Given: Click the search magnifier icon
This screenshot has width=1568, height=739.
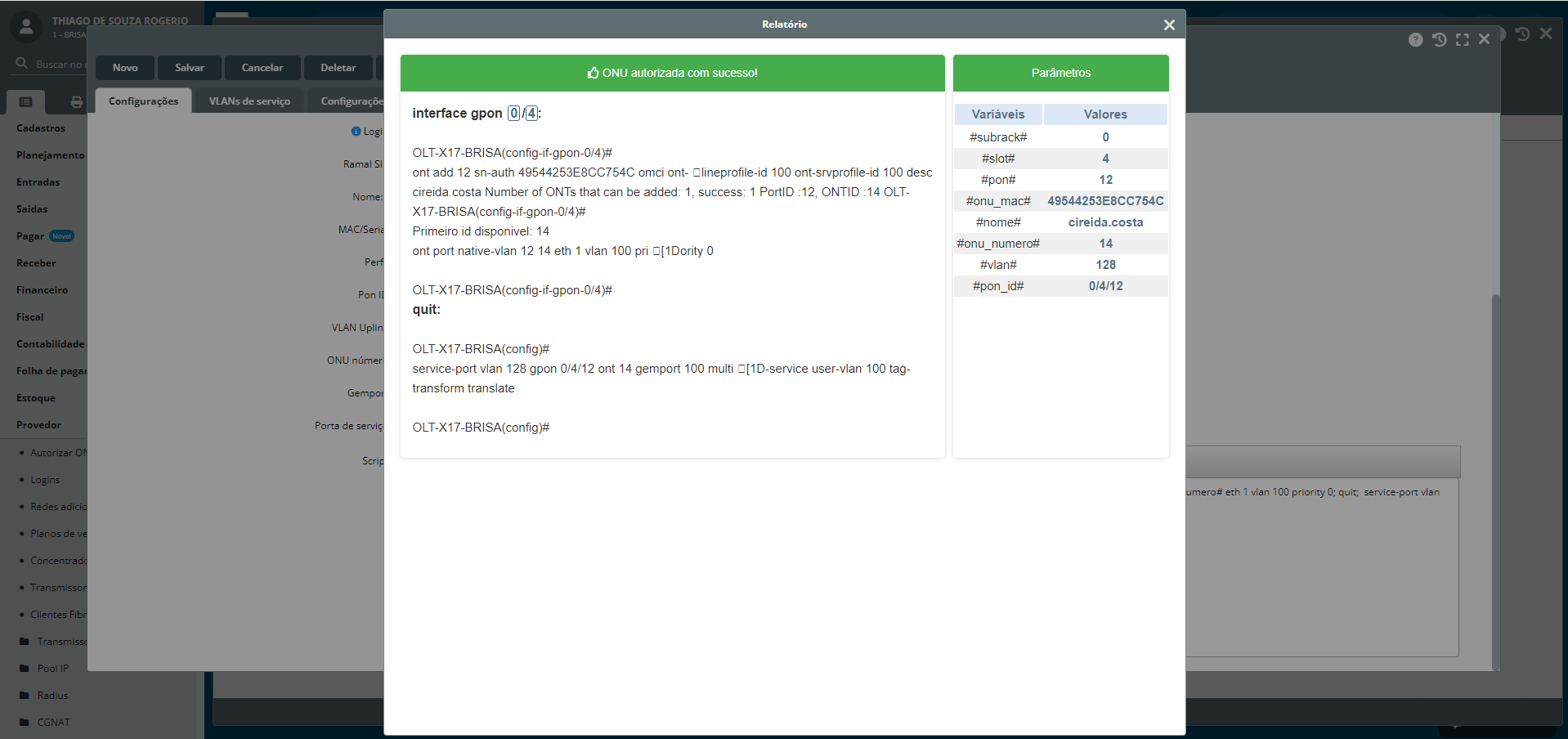Looking at the screenshot, I should point(22,64).
